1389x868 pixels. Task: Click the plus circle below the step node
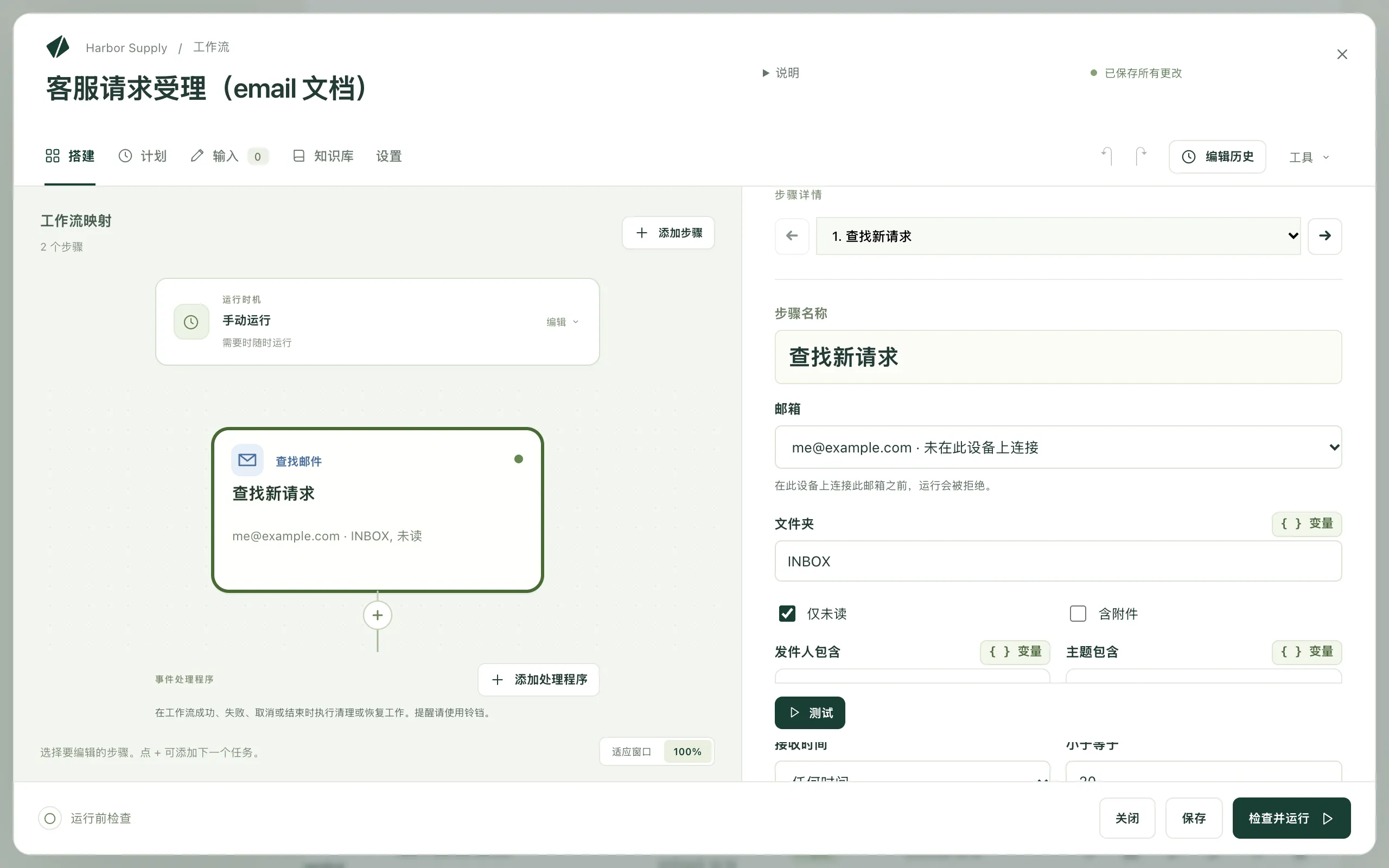[x=377, y=615]
